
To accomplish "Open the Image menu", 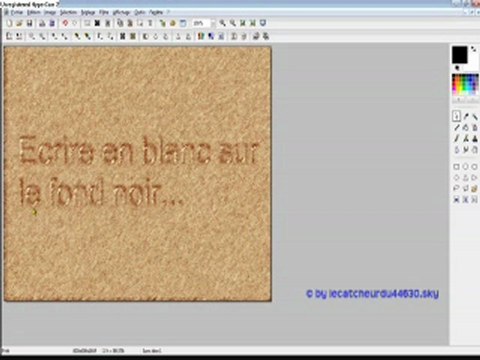I will (50, 12).
